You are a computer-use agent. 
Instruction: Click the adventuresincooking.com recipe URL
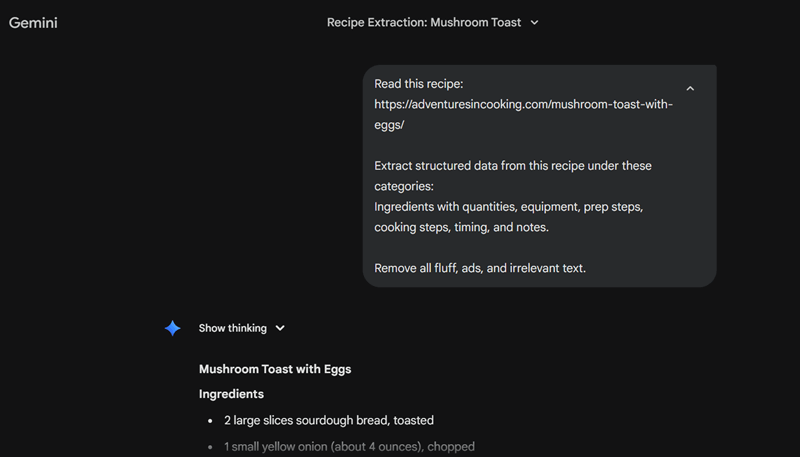pyautogui.click(x=523, y=104)
